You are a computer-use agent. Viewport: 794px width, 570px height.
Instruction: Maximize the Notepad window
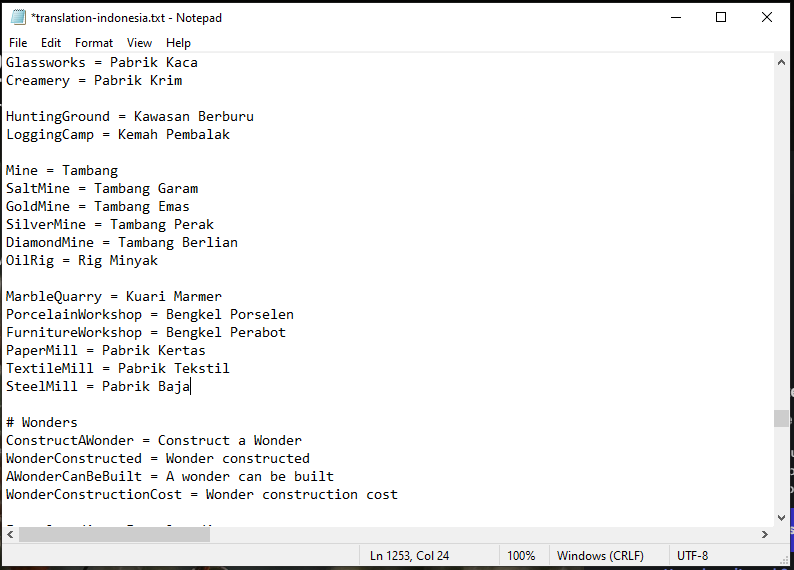coord(721,17)
